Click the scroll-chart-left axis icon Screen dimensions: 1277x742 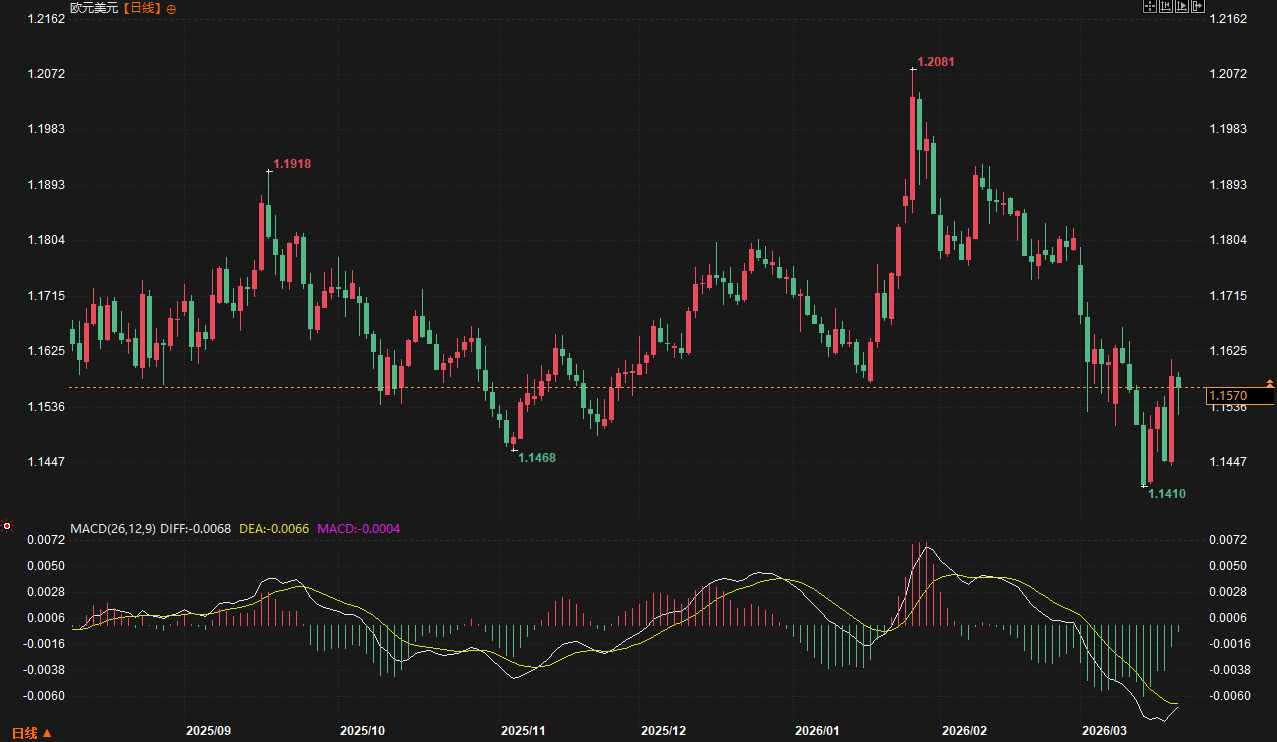(x=1166, y=6)
